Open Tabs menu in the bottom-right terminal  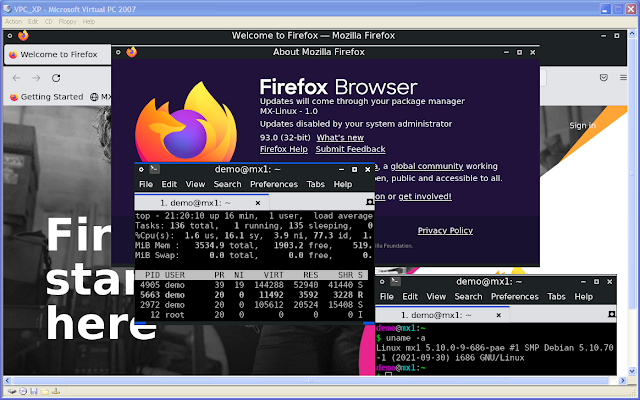pyautogui.click(x=556, y=296)
